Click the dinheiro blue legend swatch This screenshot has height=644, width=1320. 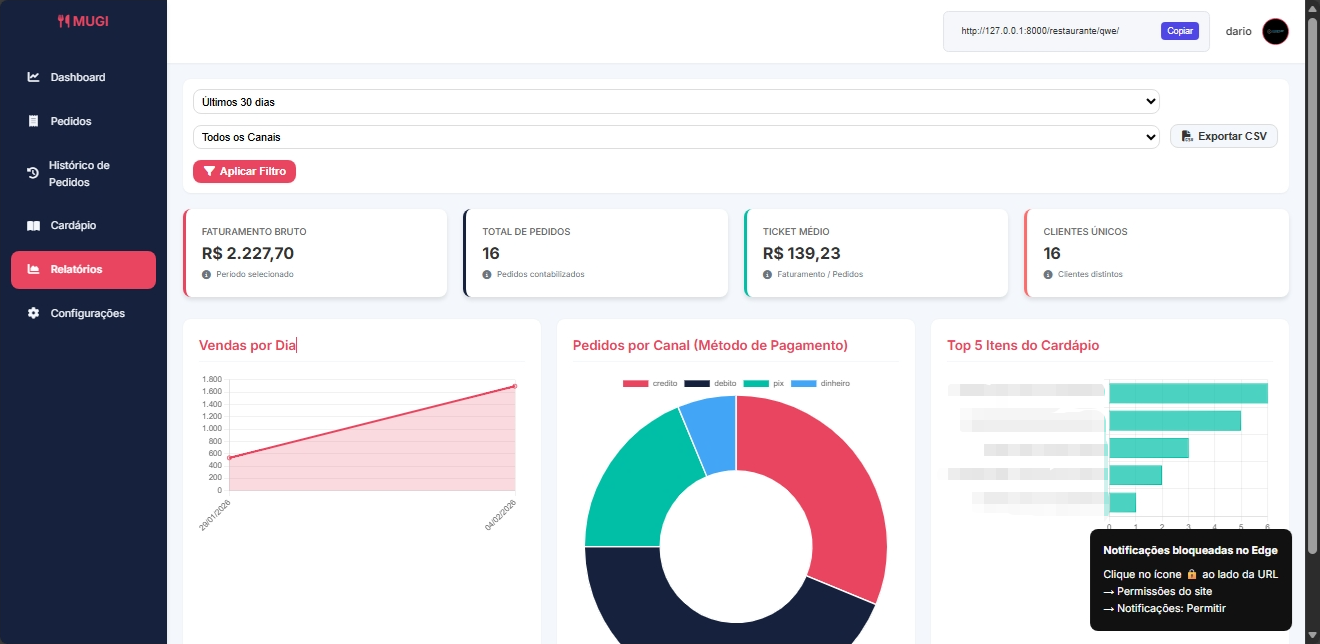pyautogui.click(x=803, y=384)
